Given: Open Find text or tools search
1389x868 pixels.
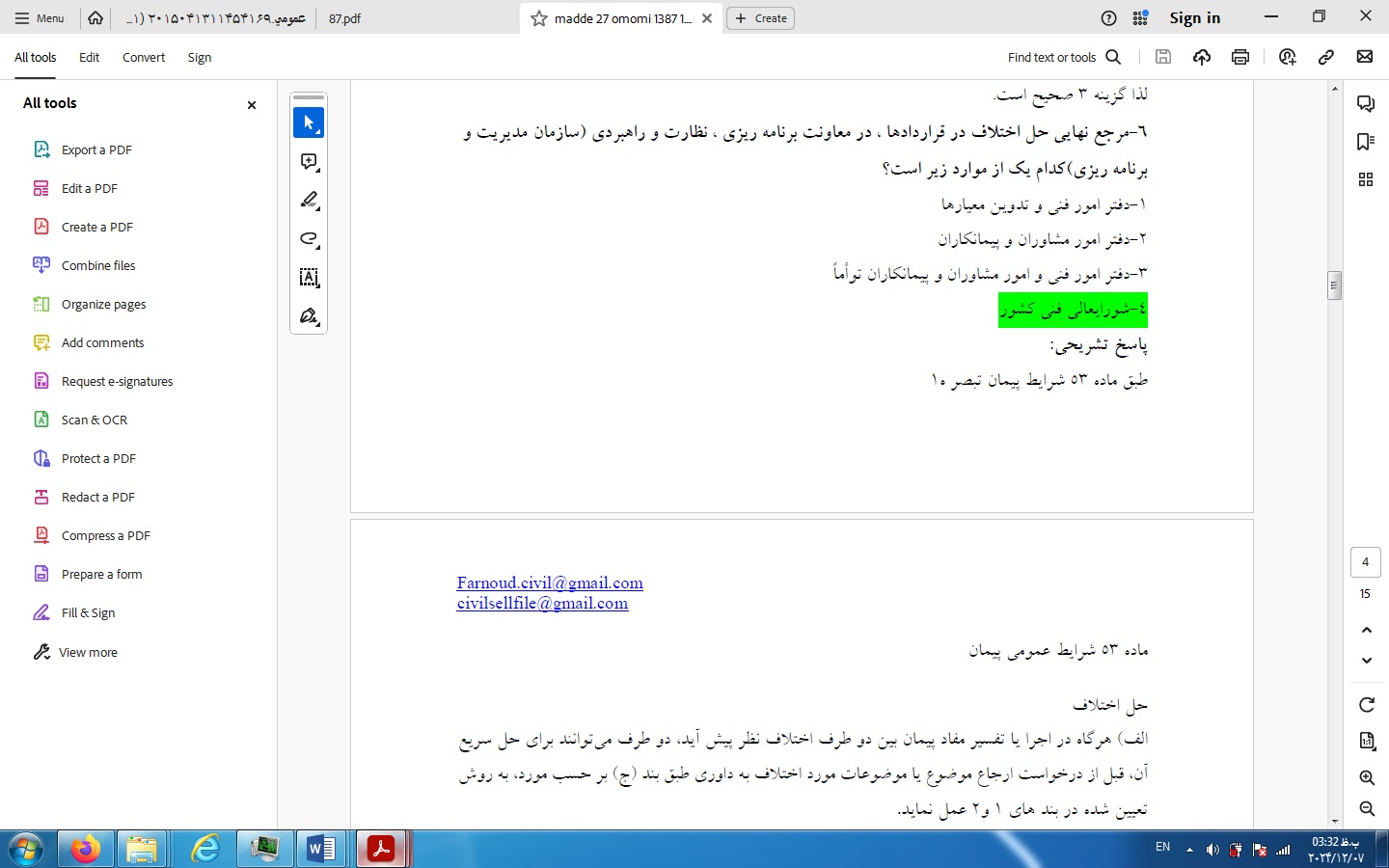Looking at the screenshot, I should [x=1064, y=57].
